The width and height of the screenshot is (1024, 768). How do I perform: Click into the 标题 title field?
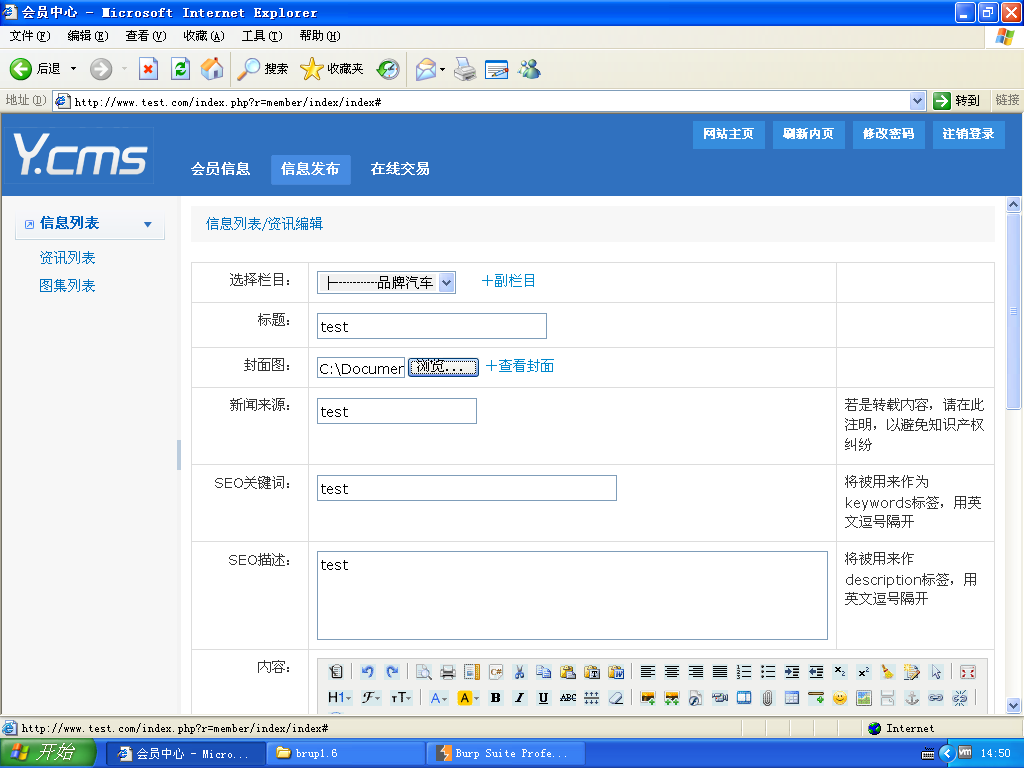point(432,326)
